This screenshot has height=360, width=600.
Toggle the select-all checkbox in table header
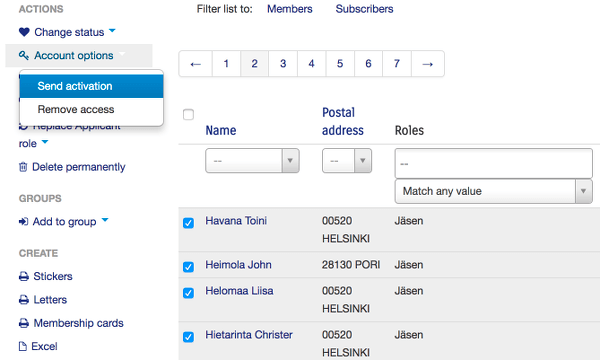coord(188,114)
